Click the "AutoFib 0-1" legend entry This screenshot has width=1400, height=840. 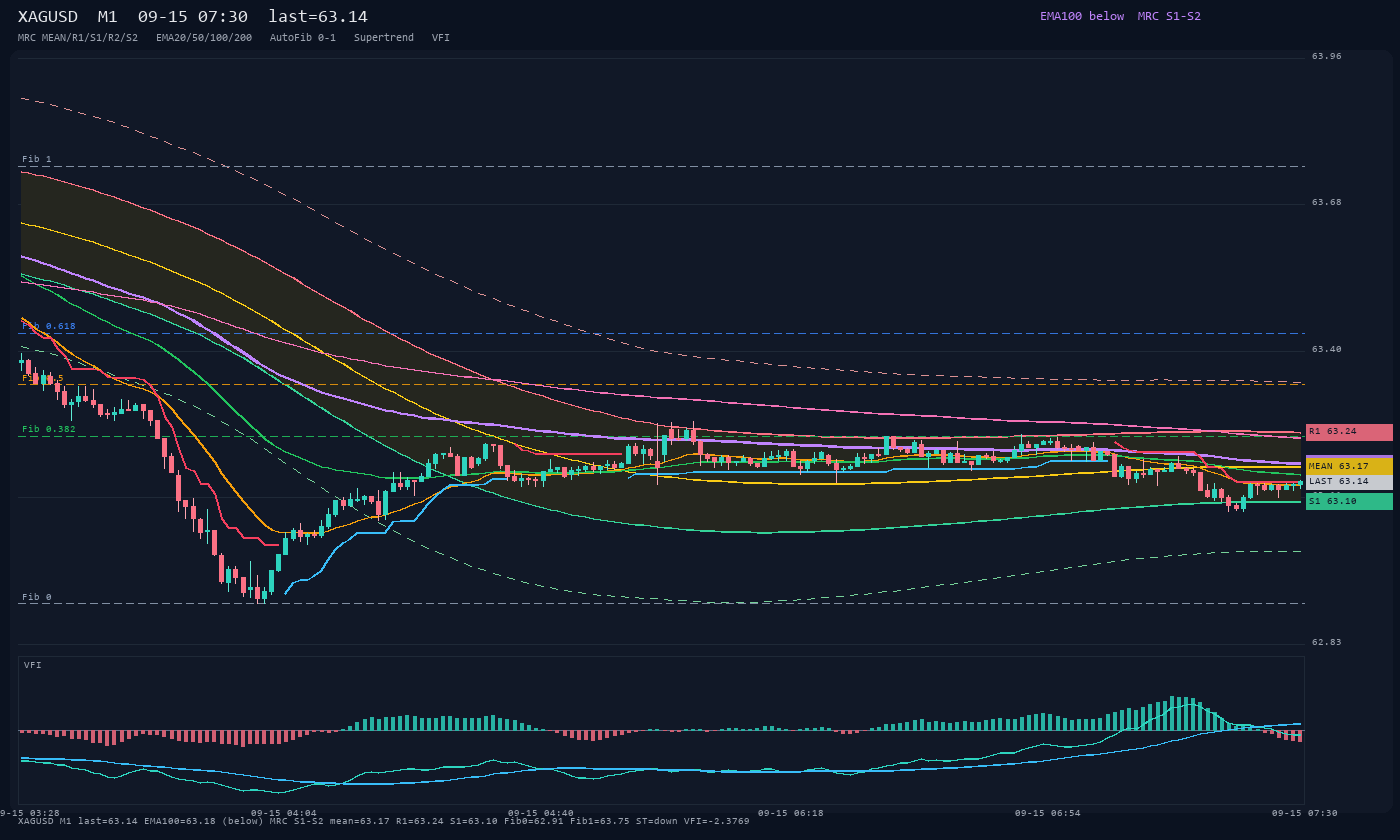pos(303,38)
